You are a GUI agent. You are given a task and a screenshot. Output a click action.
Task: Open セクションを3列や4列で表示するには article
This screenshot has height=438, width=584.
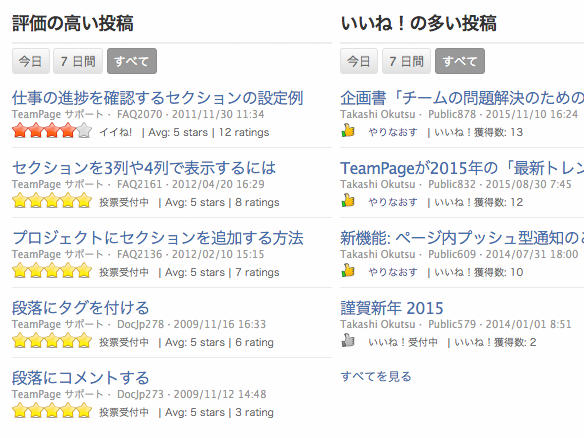tap(144, 168)
